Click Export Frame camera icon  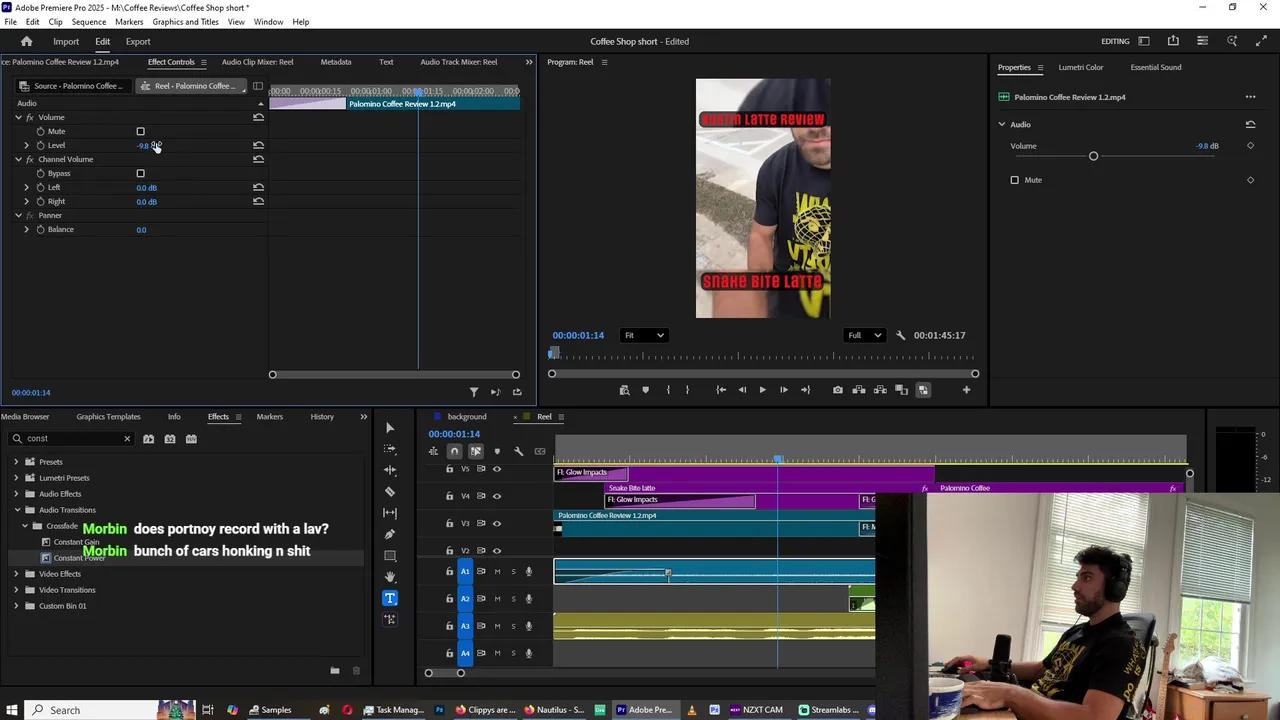point(837,390)
